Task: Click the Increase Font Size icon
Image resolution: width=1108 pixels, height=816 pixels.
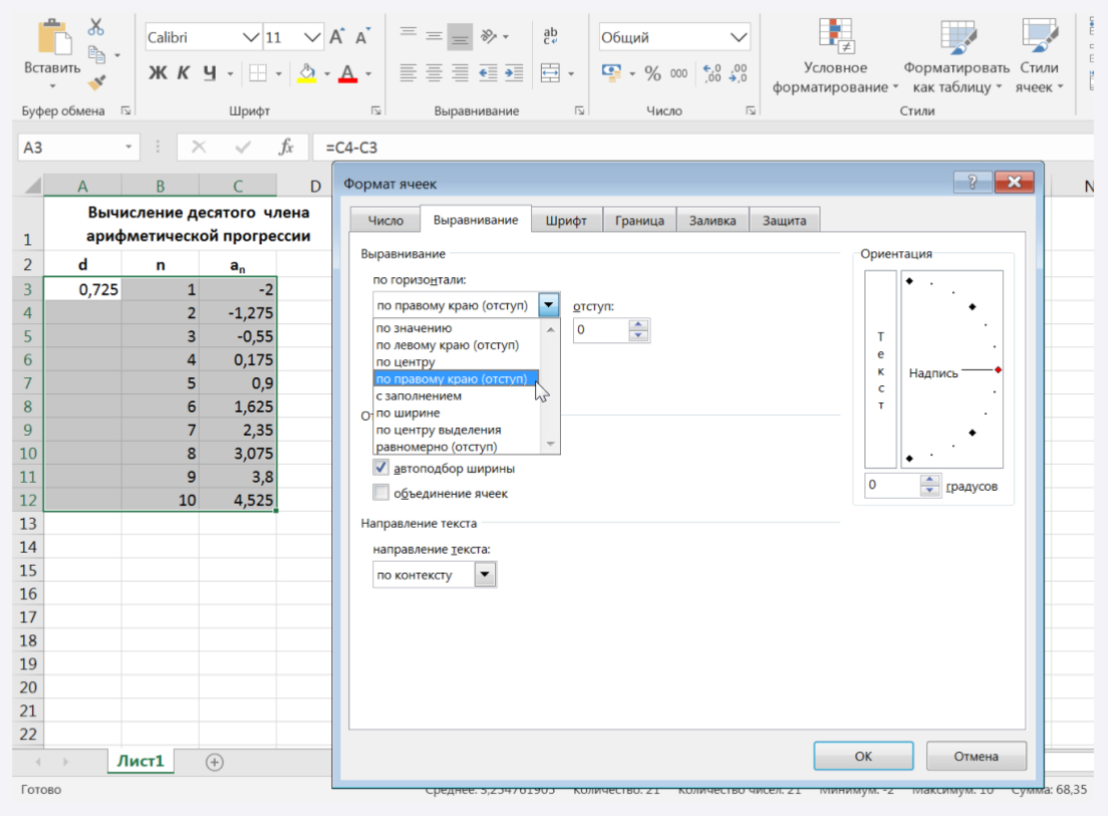Action: coord(337,37)
